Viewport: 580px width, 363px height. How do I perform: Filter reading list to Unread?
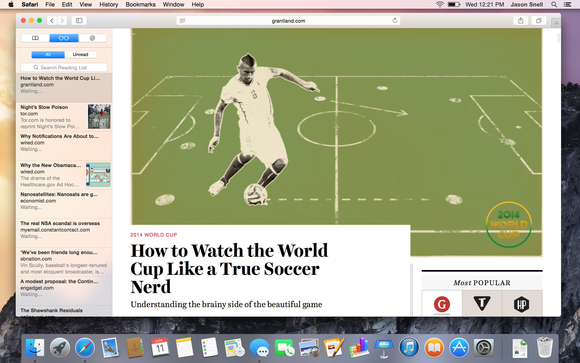[x=80, y=55]
